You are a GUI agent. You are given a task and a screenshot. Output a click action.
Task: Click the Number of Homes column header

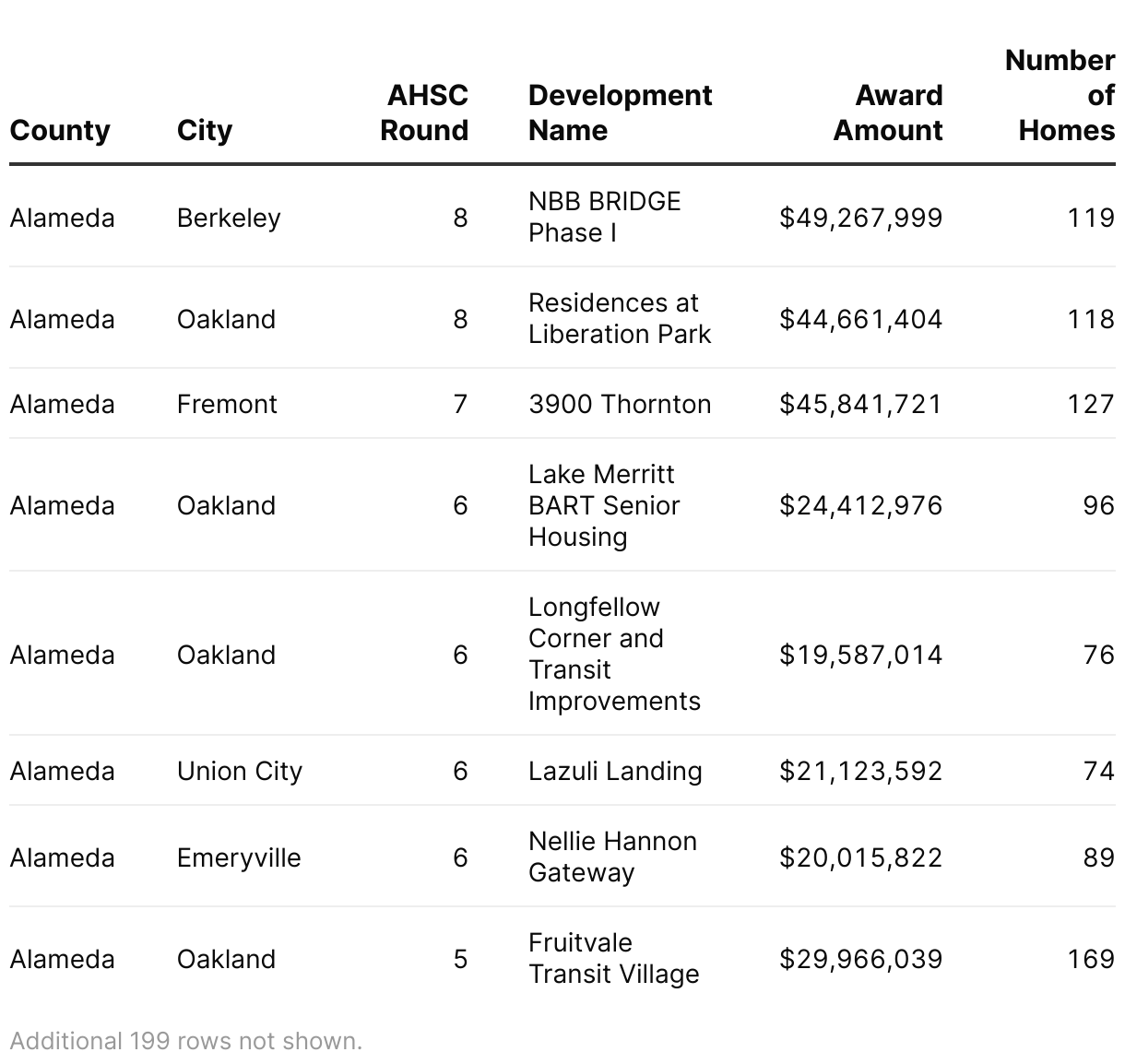tap(1060, 95)
